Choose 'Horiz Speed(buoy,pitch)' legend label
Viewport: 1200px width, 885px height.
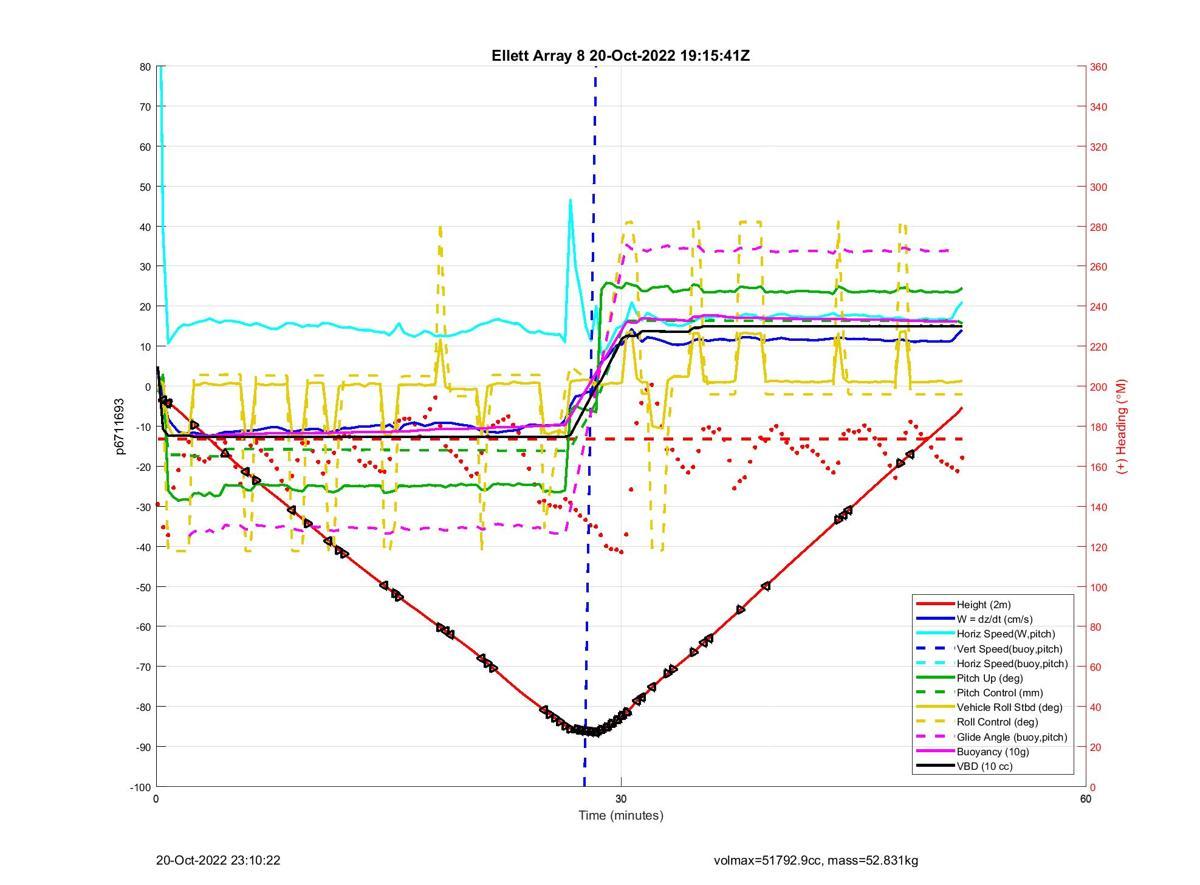1012,663
